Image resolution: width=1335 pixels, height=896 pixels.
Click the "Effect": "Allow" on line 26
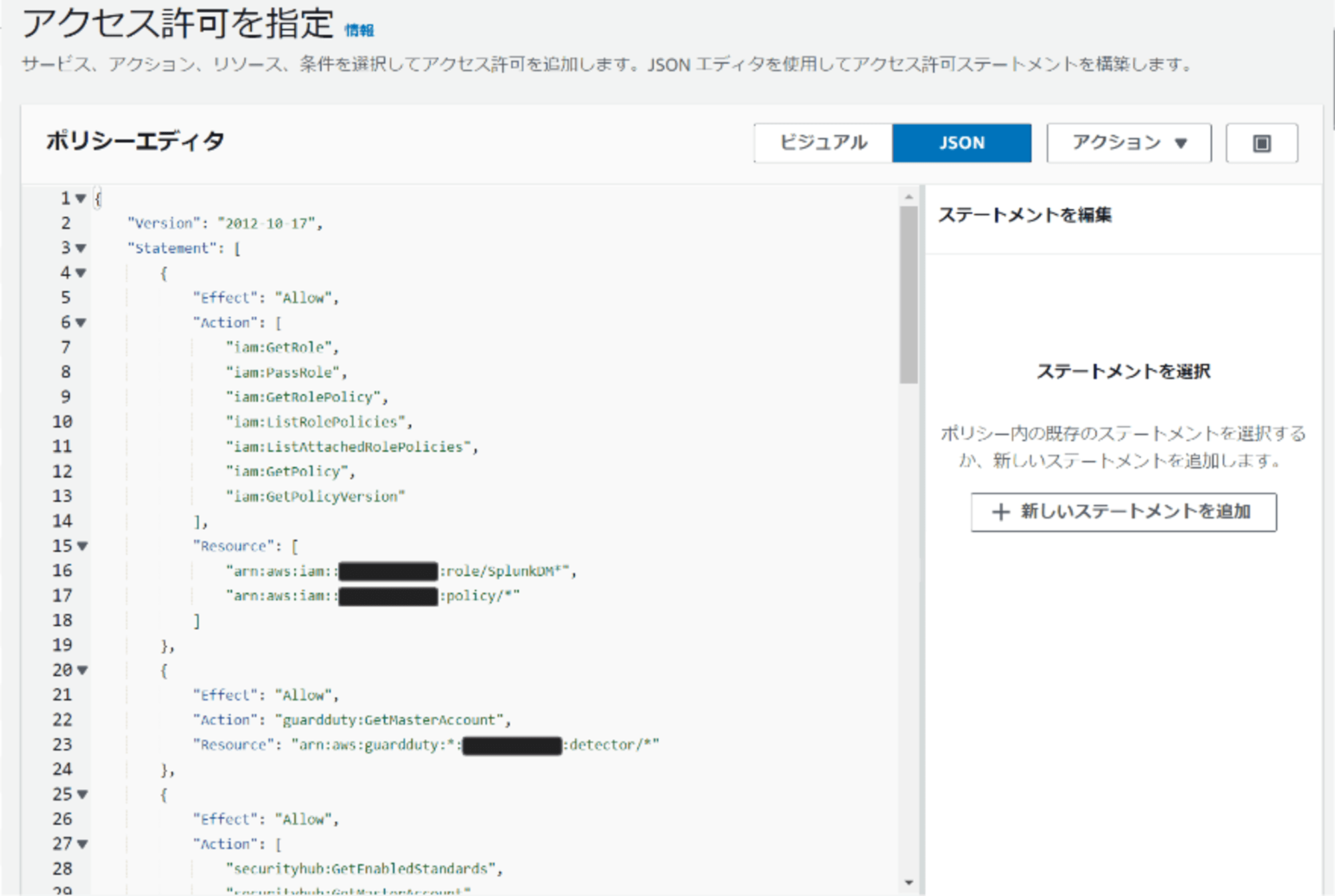pos(266,819)
